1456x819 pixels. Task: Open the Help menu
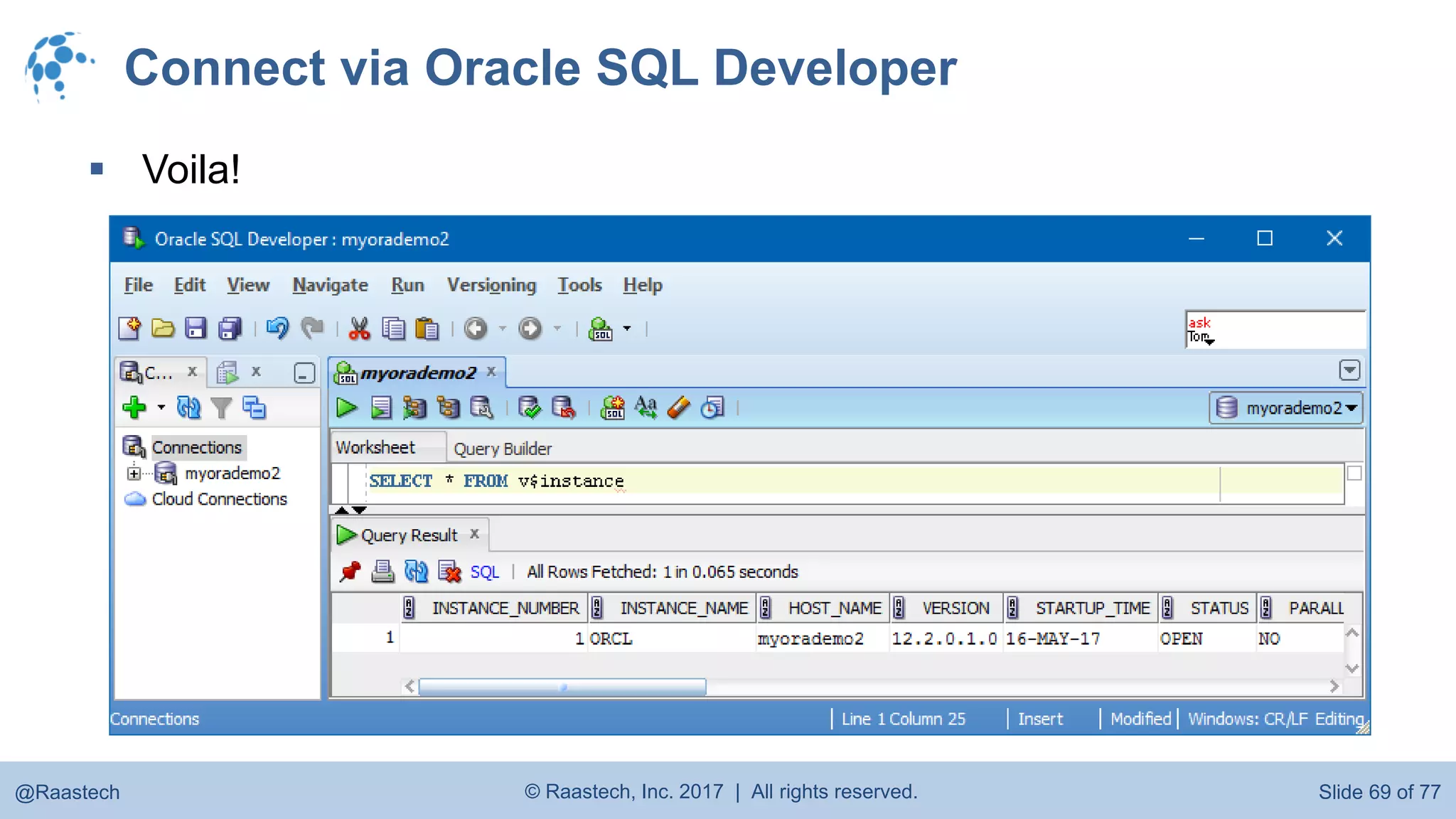pyautogui.click(x=643, y=285)
